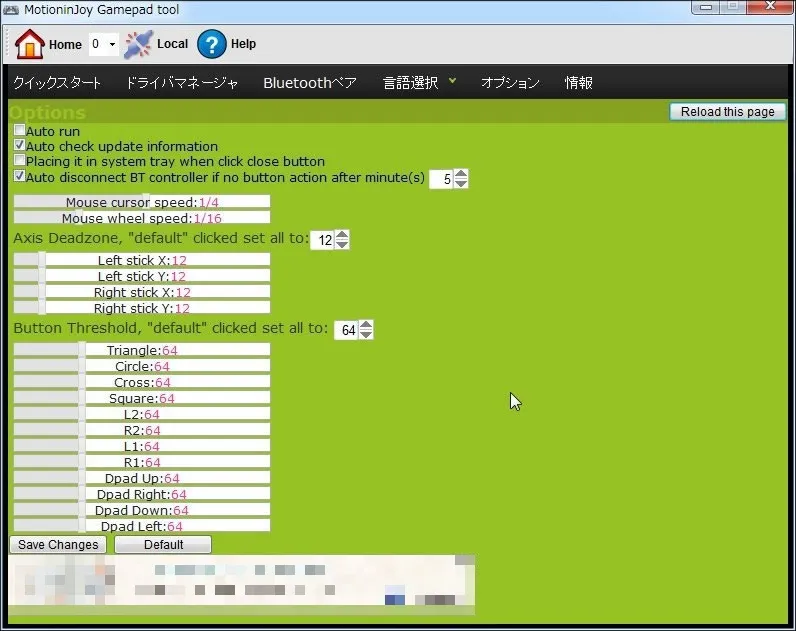796x631 pixels.
Task: Uncheck Auto check update information
Action: click(x=19, y=145)
